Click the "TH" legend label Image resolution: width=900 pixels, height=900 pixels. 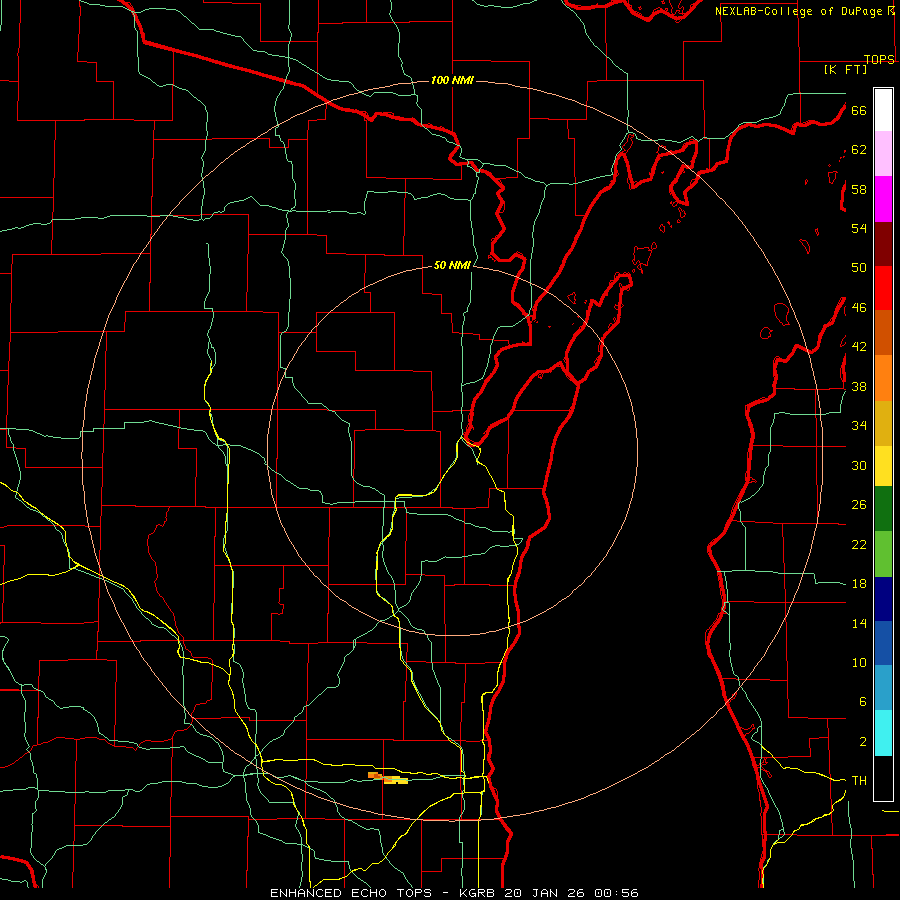click(859, 781)
